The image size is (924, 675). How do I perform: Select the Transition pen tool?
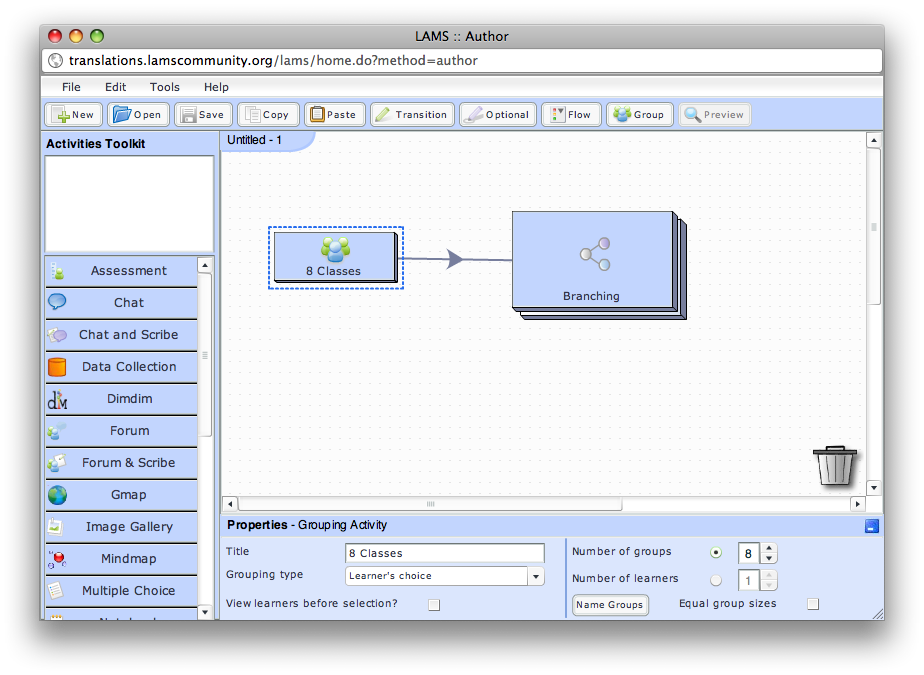point(411,115)
